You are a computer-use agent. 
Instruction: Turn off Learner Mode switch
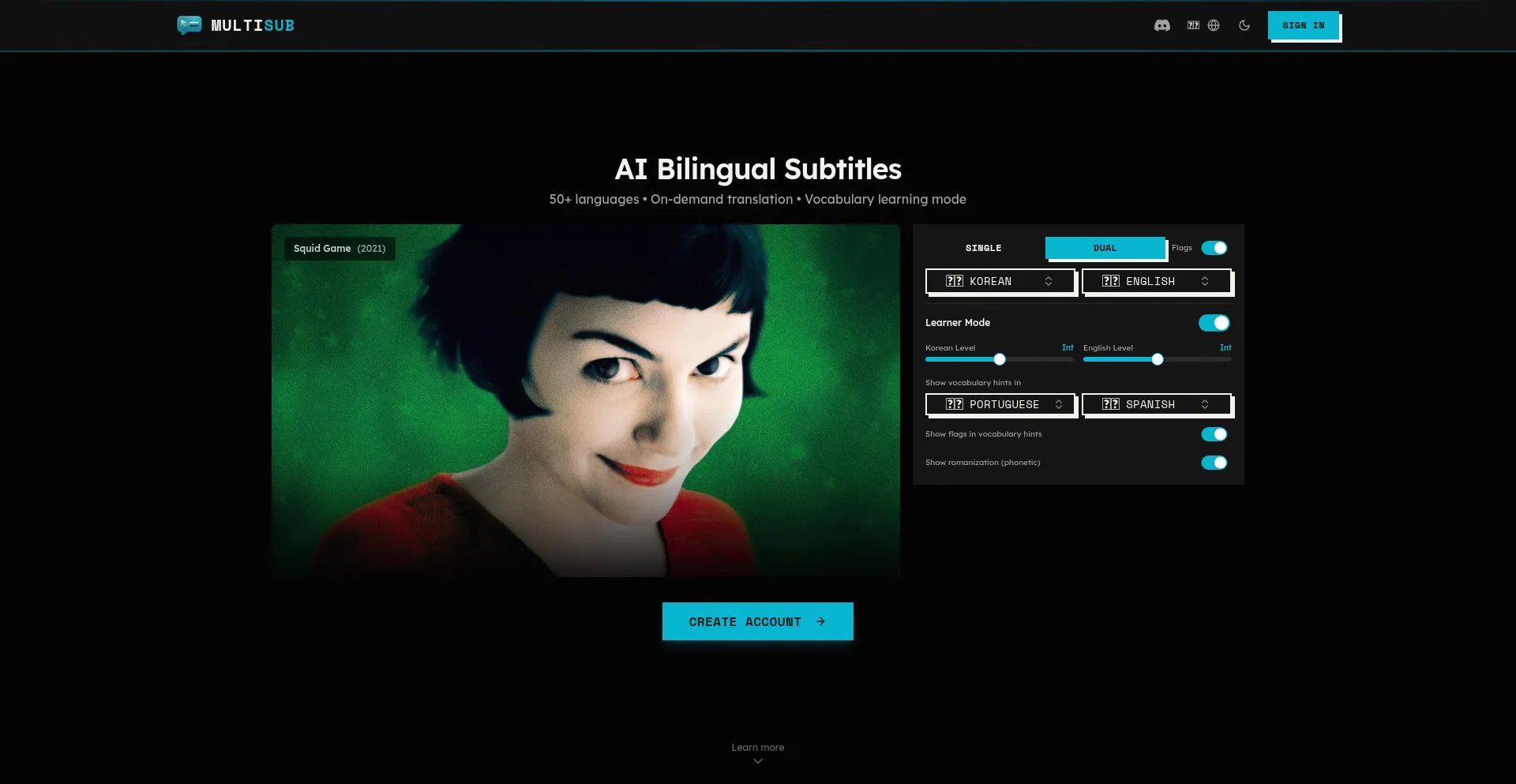[x=1214, y=323]
